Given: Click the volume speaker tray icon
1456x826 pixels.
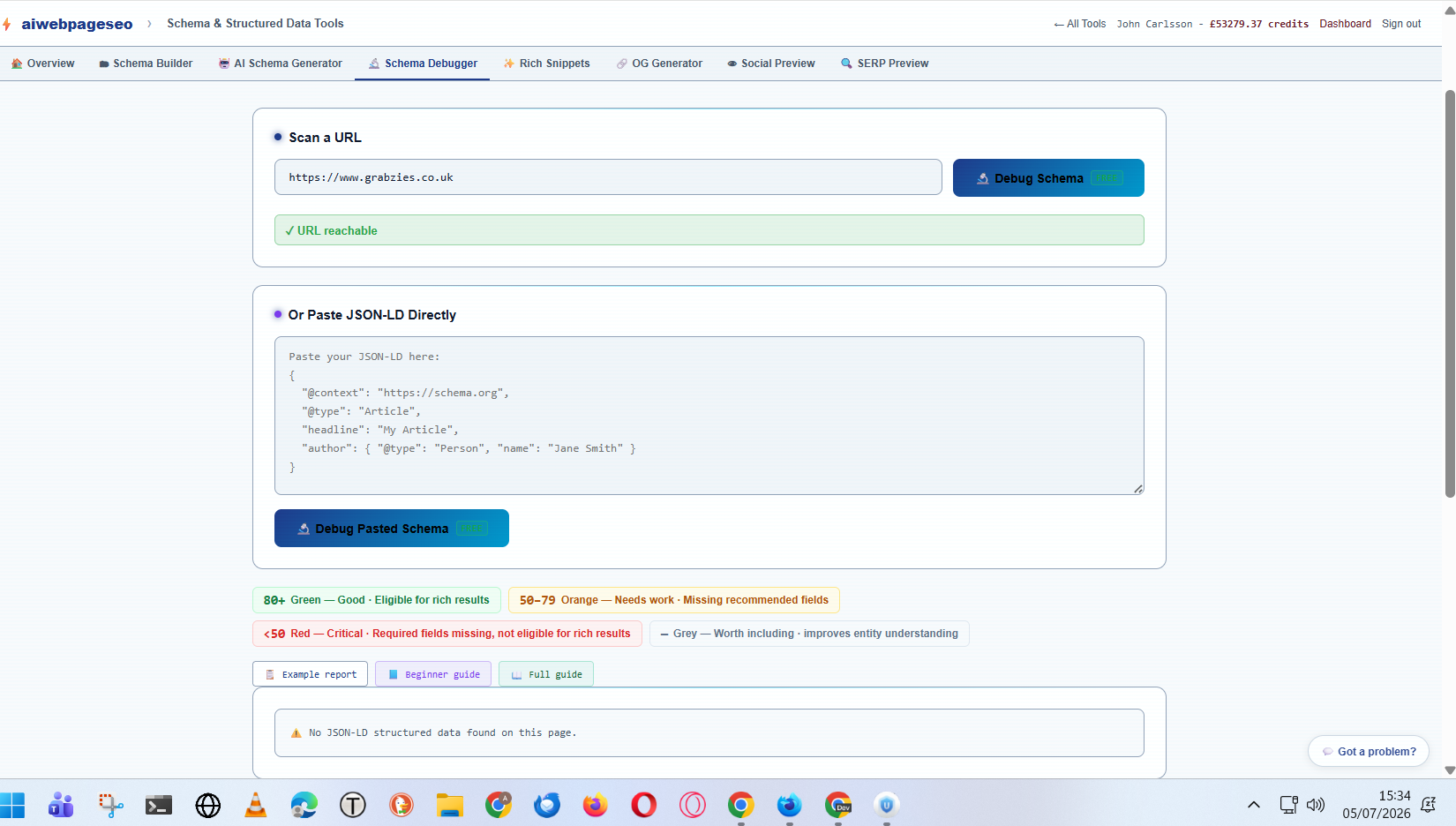Looking at the screenshot, I should click(x=1316, y=805).
